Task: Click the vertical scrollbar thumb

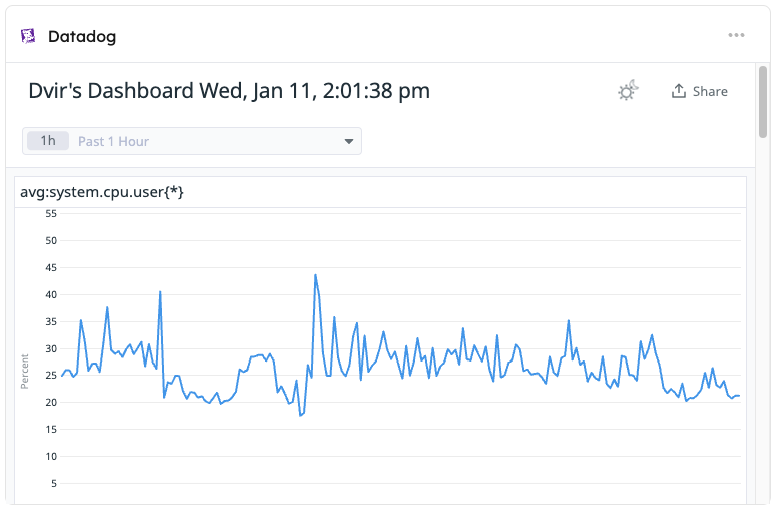Action: (x=763, y=100)
